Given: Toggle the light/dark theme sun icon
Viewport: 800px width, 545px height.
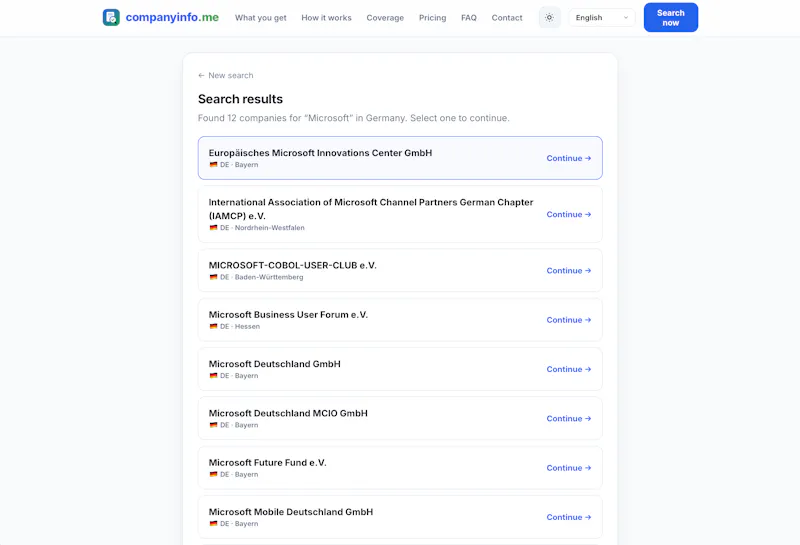Looking at the screenshot, I should point(549,17).
